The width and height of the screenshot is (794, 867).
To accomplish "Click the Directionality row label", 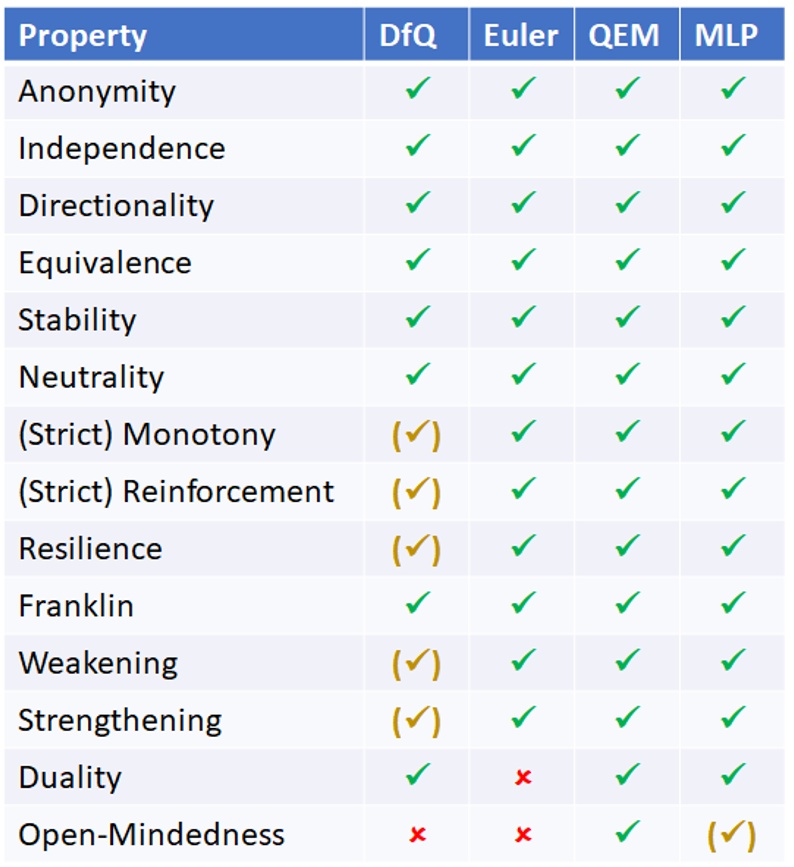I will [x=116, y=205].
